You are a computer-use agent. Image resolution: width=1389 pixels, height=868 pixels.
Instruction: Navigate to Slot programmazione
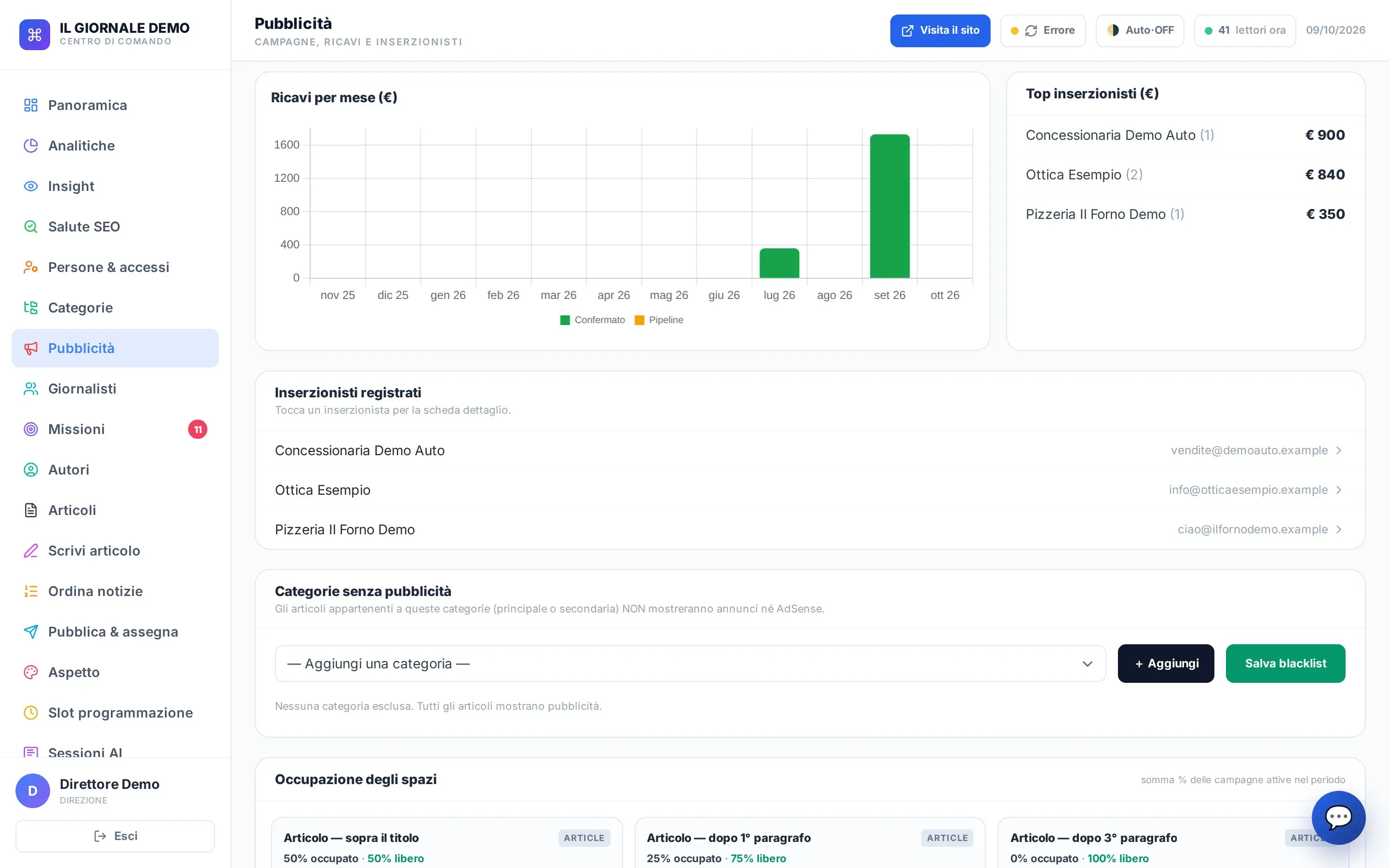(x=115, y=712)
